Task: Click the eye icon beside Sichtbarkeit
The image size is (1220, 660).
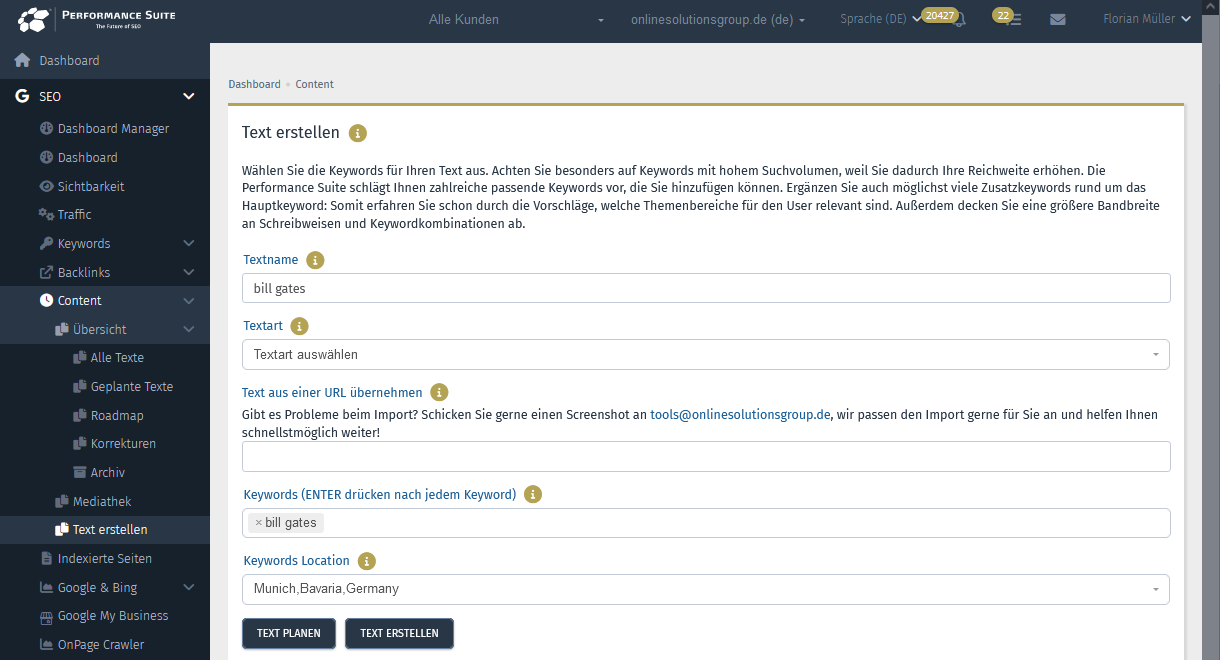Action: (x=46, y=187)
